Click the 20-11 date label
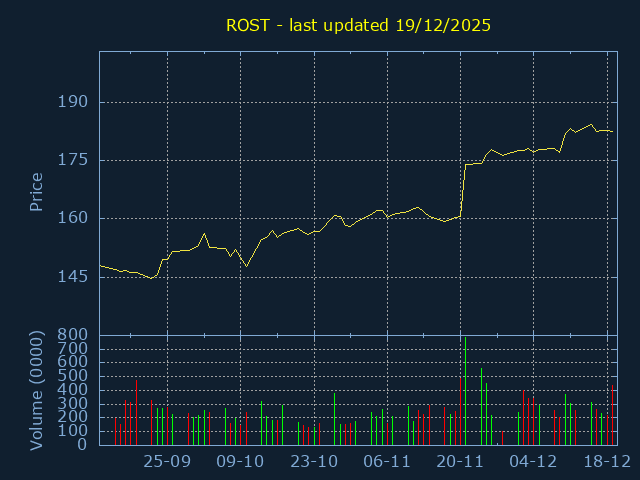This screenshot has height=480, width=640. coord(460,462)
